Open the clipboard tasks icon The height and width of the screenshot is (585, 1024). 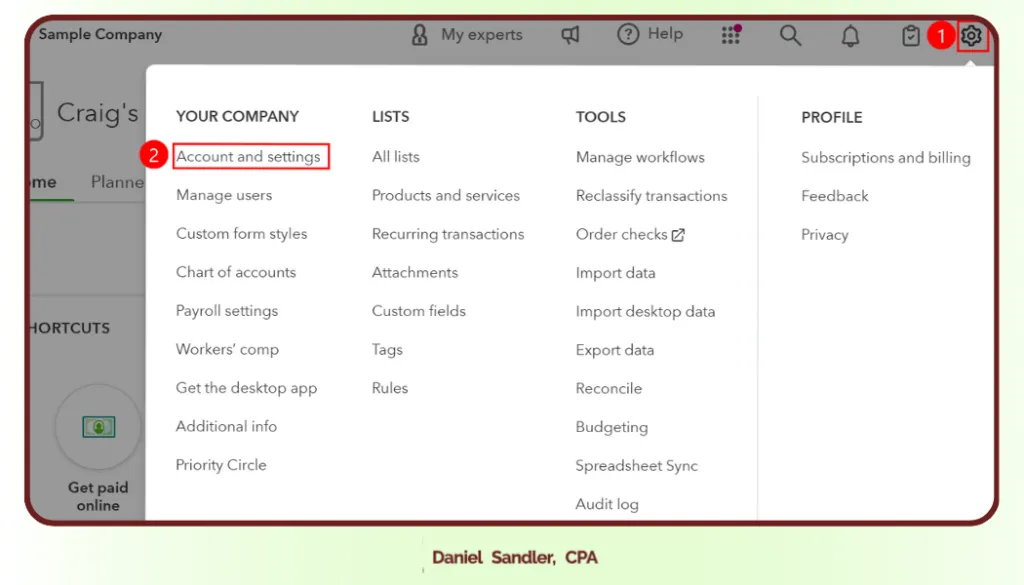(910, 35)
